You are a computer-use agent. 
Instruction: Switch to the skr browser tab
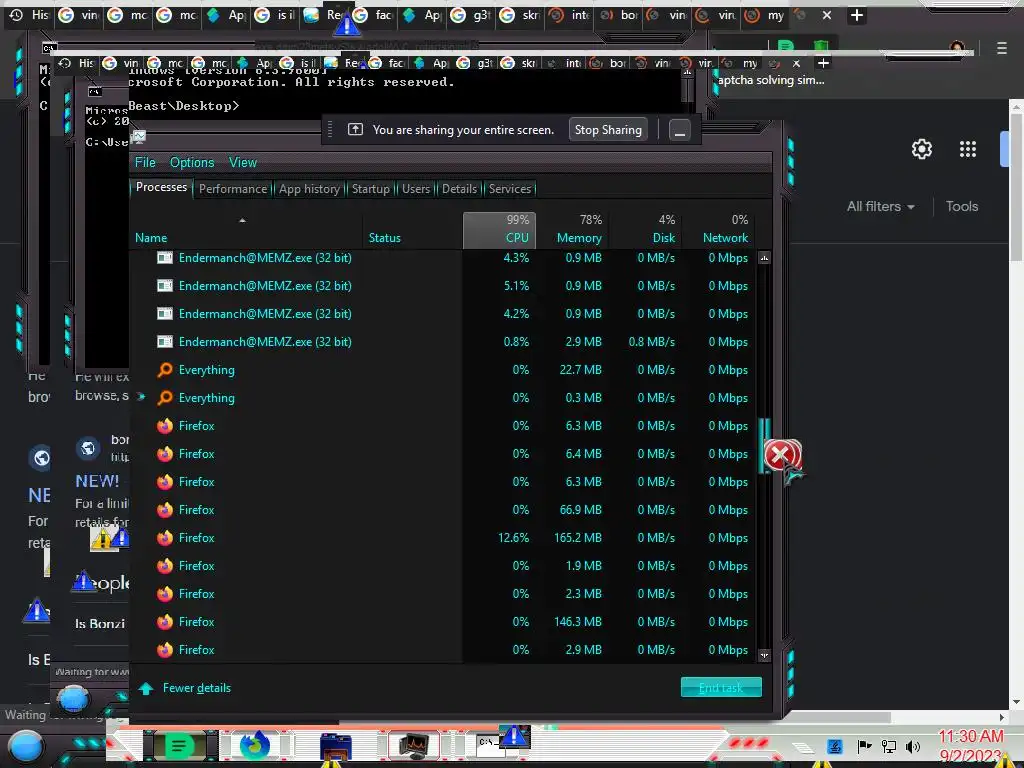pyautogui.click(x=520, y=14)
